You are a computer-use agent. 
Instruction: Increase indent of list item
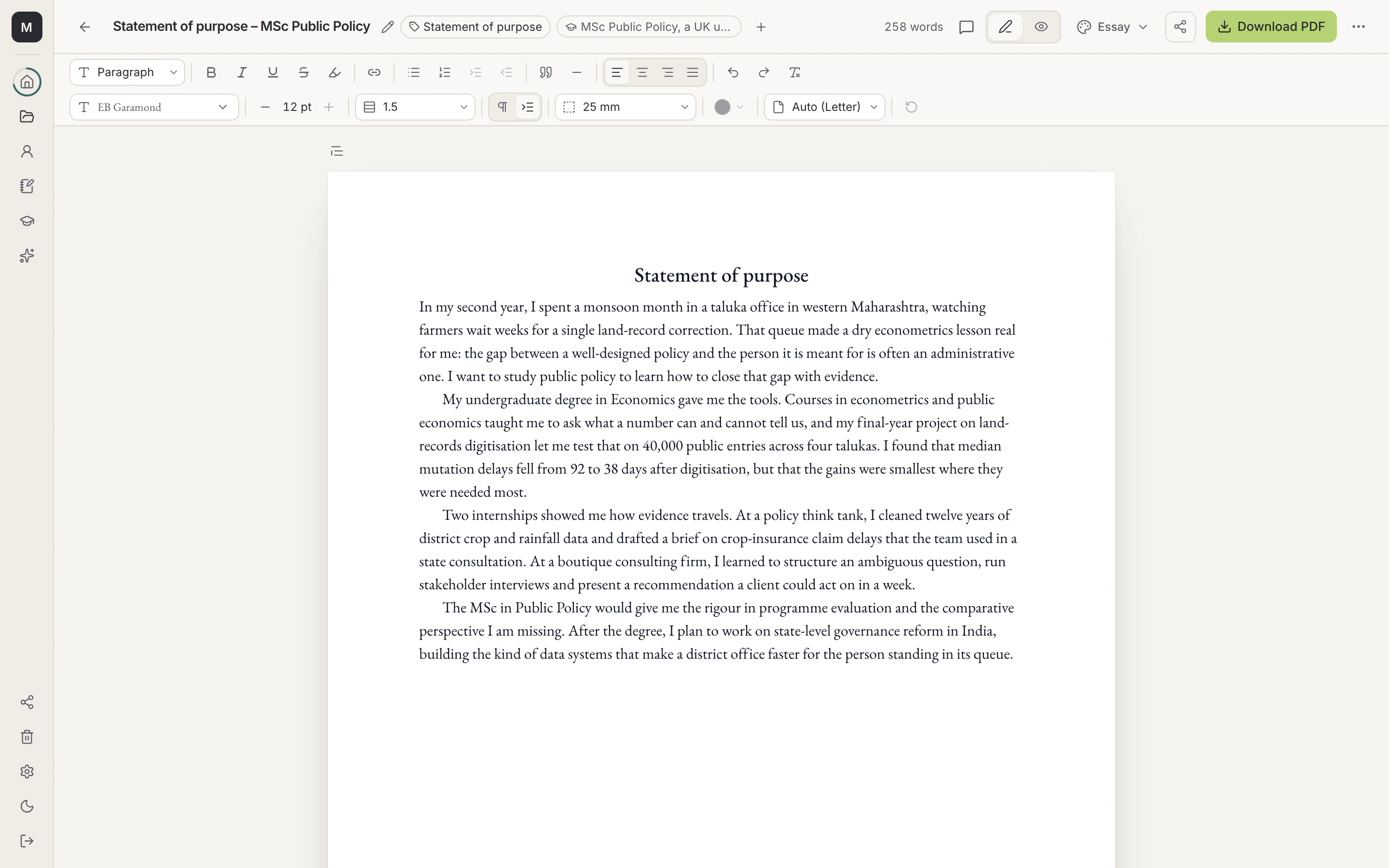click(x=475, y=72)
